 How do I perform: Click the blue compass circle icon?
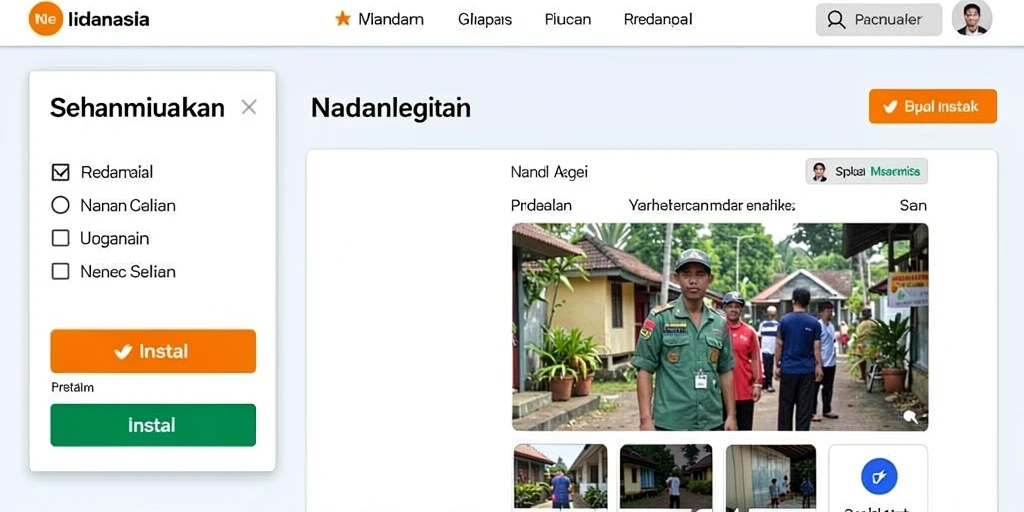point(879,476)
